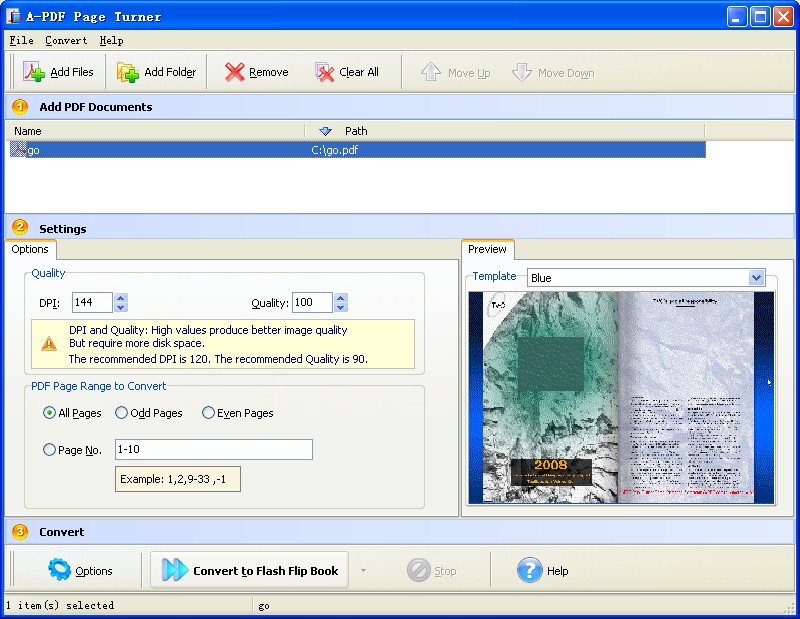800x619 pixels.
Task: Select the Move Up icon
Action: point(429,71)
